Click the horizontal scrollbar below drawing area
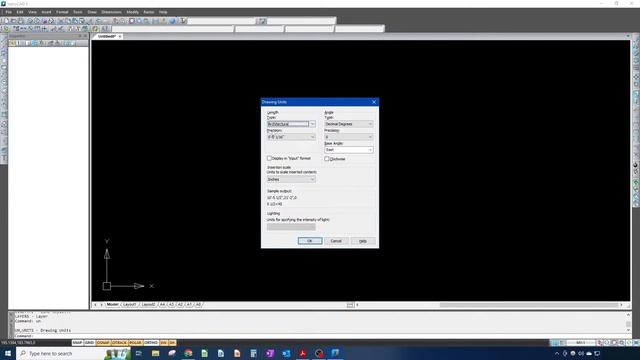Screen dimensions: 640x360 click(488, 305)
